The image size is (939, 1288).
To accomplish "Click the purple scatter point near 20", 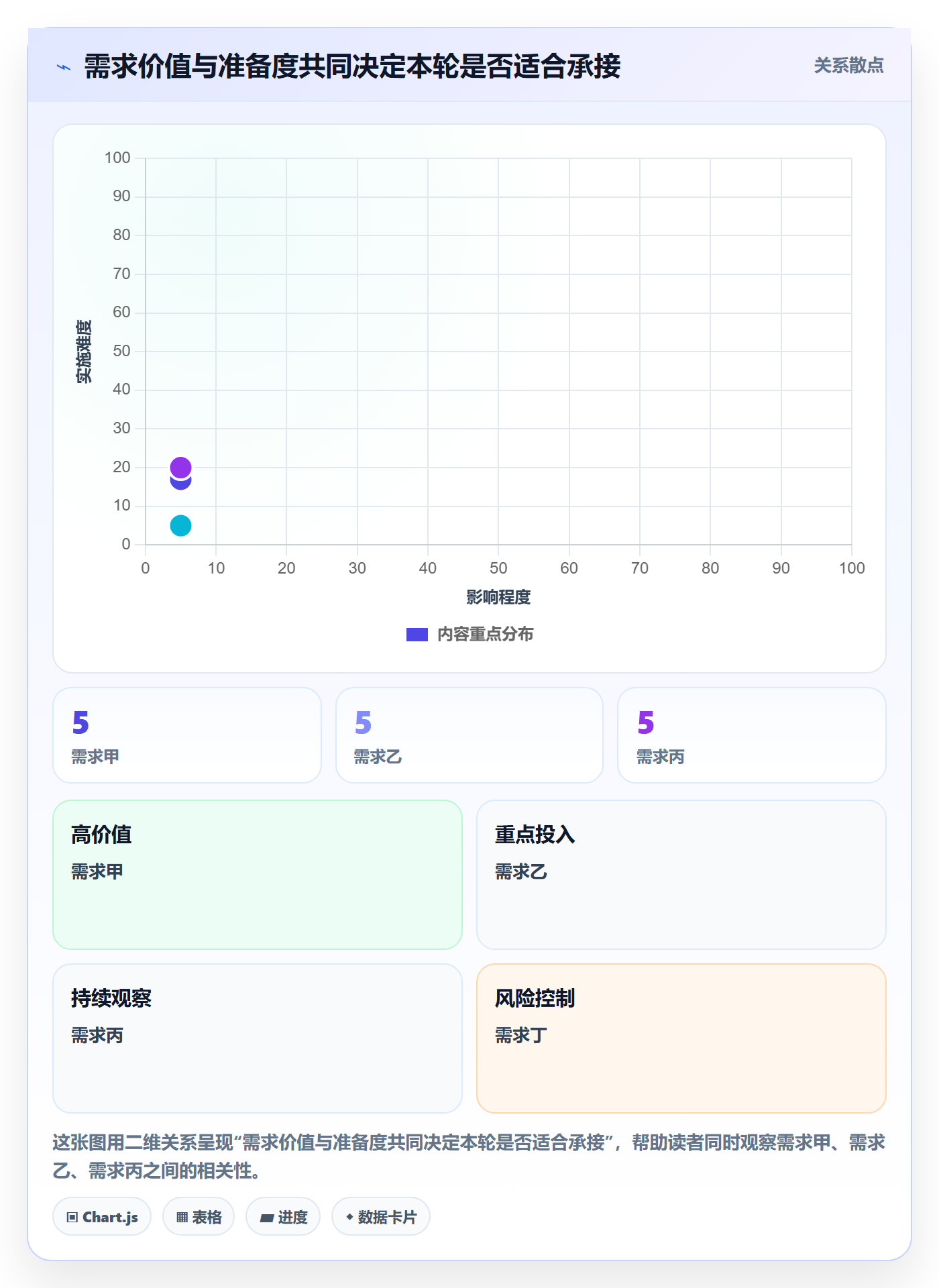I will click(180, 467).
